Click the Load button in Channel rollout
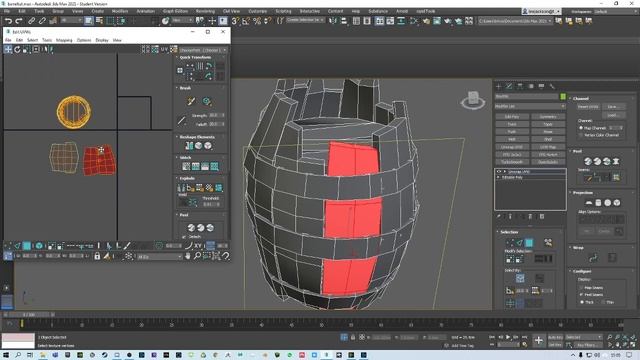Viewport: 640px width, 360px height. click(x=613, y=116)
